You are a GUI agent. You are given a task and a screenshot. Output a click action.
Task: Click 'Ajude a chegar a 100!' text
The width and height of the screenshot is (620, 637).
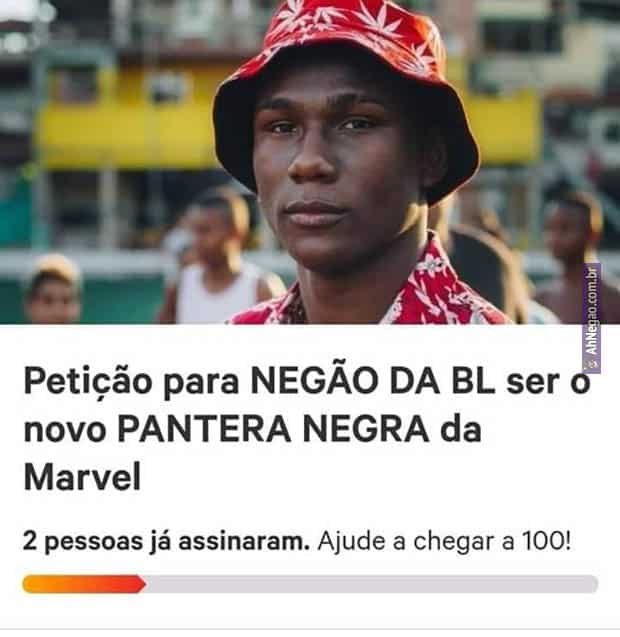(444, 541)
